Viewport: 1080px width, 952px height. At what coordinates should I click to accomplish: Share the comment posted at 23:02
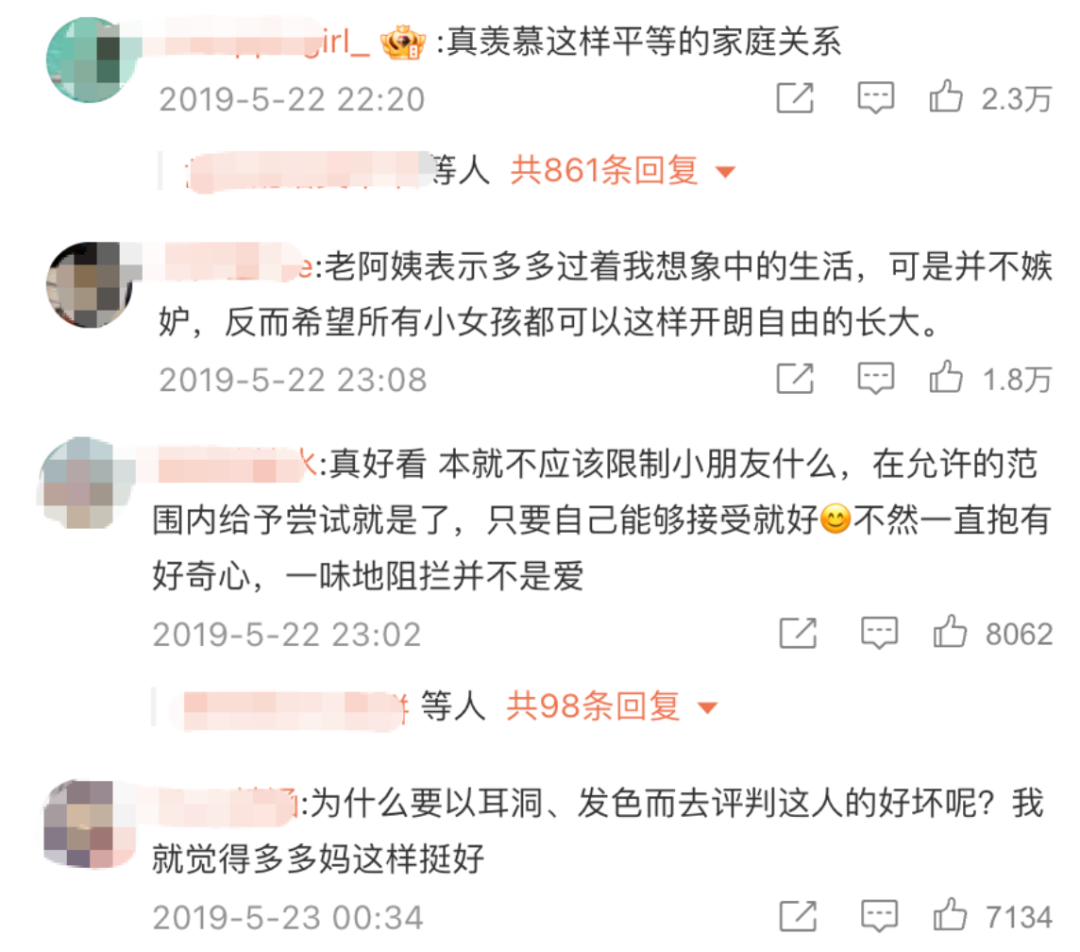point(798,632)
